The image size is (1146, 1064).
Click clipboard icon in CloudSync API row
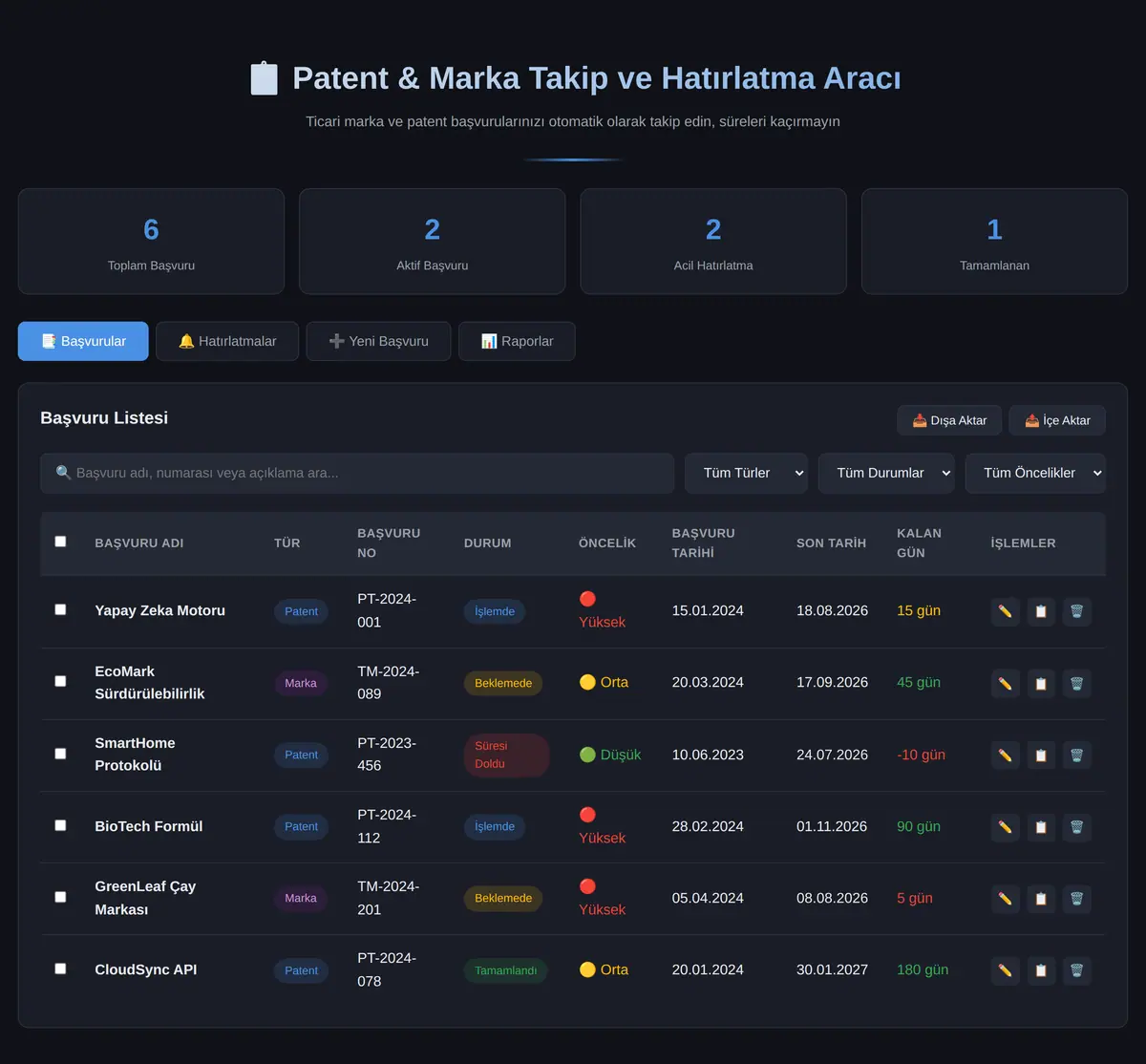(1041, 970)
